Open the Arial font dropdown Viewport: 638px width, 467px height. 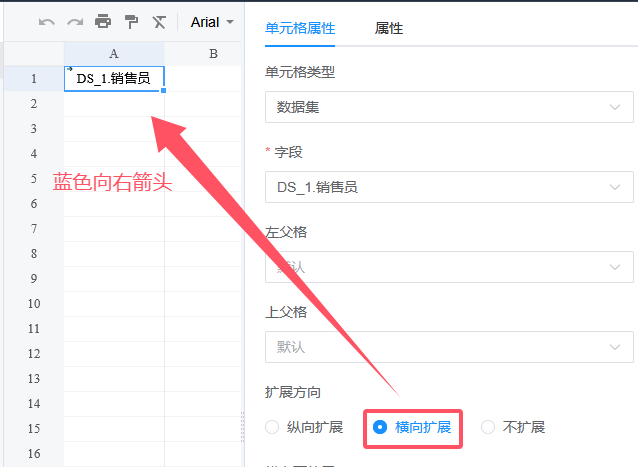point(211,22)
